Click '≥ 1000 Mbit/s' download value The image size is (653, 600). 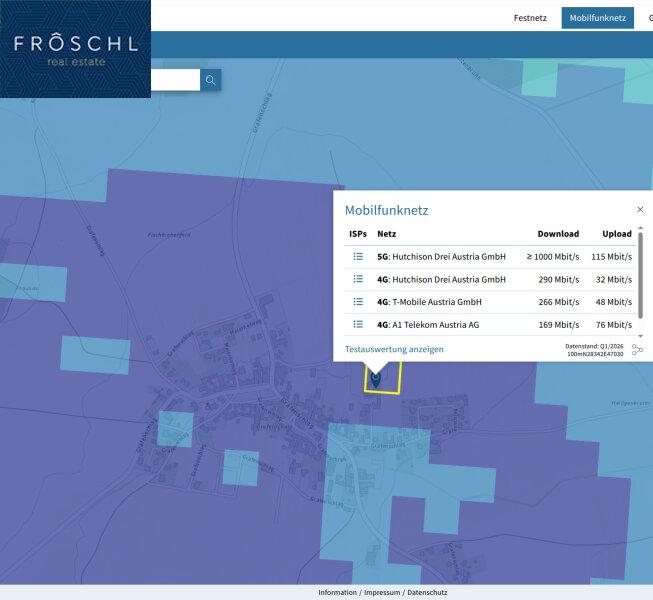(553, 256)
